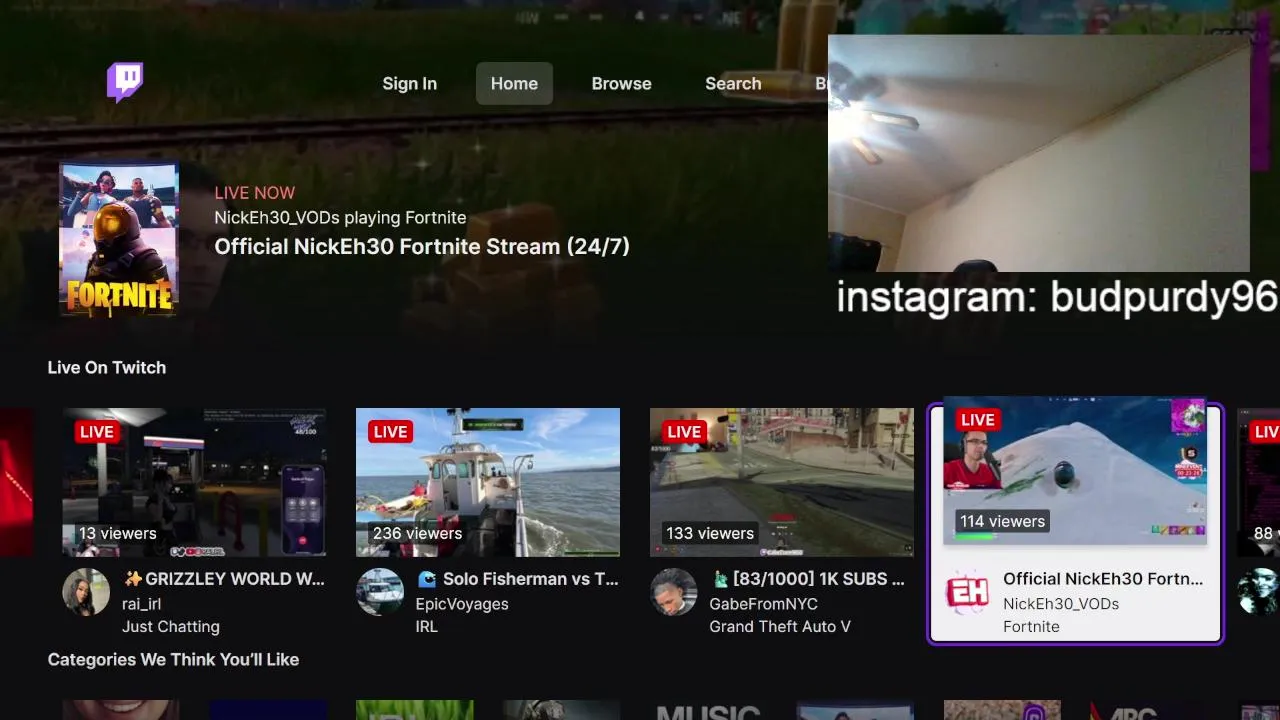This screenshot has height=720, width=1280.
Task: Select [83/1000] 1K SUBS stream title
Action: click(807, 579)
